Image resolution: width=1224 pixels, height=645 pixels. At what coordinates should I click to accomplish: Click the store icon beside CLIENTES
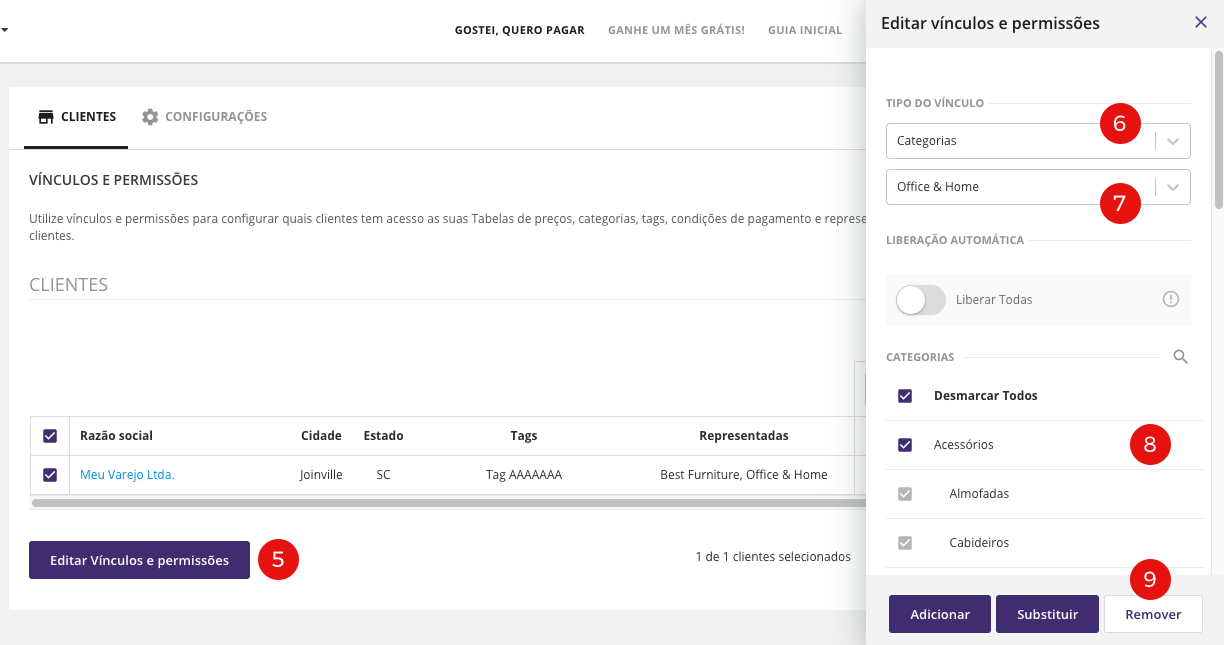(46, 117)
